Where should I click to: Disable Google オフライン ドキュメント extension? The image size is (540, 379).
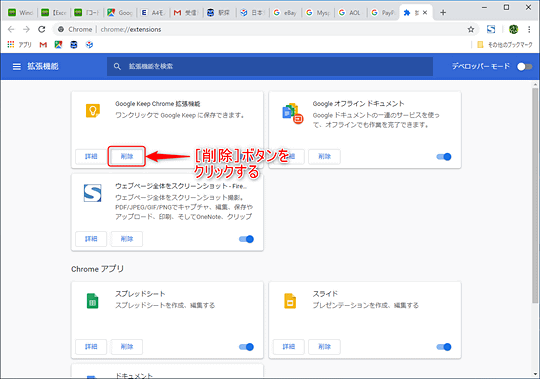(444, 157)
